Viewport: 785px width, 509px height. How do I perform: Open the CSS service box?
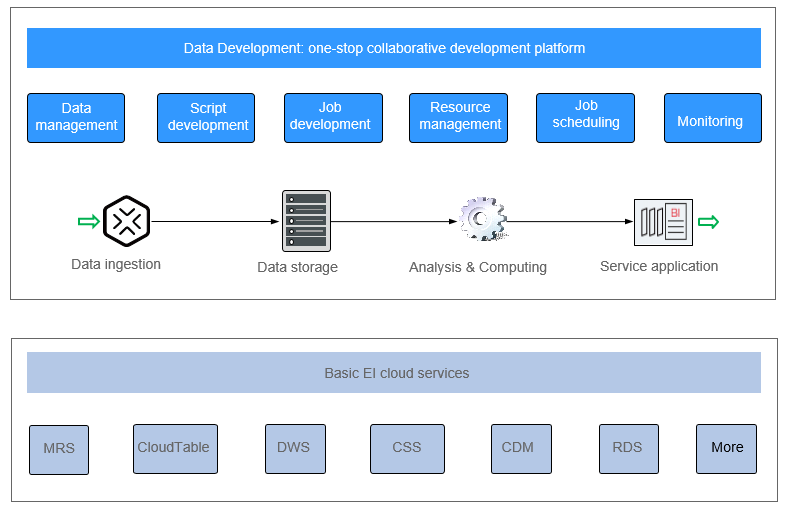click(406, 448)
